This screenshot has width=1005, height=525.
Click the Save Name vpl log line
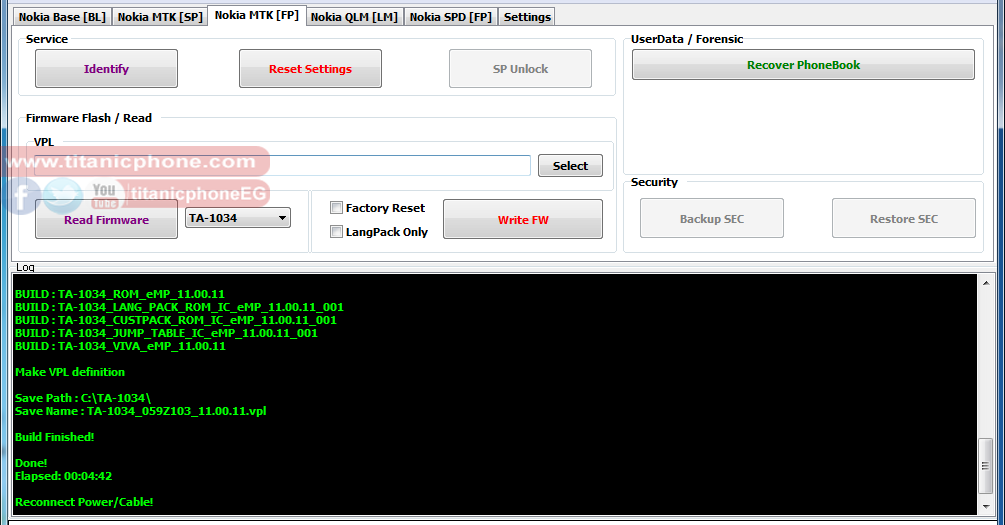(x=141, y=411)
